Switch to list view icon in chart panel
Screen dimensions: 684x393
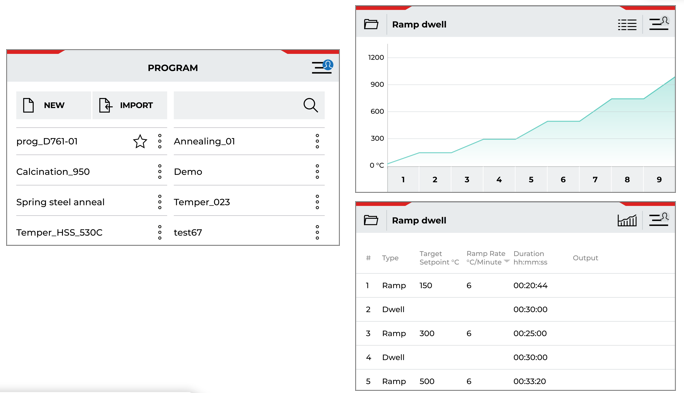click(627, 24)
